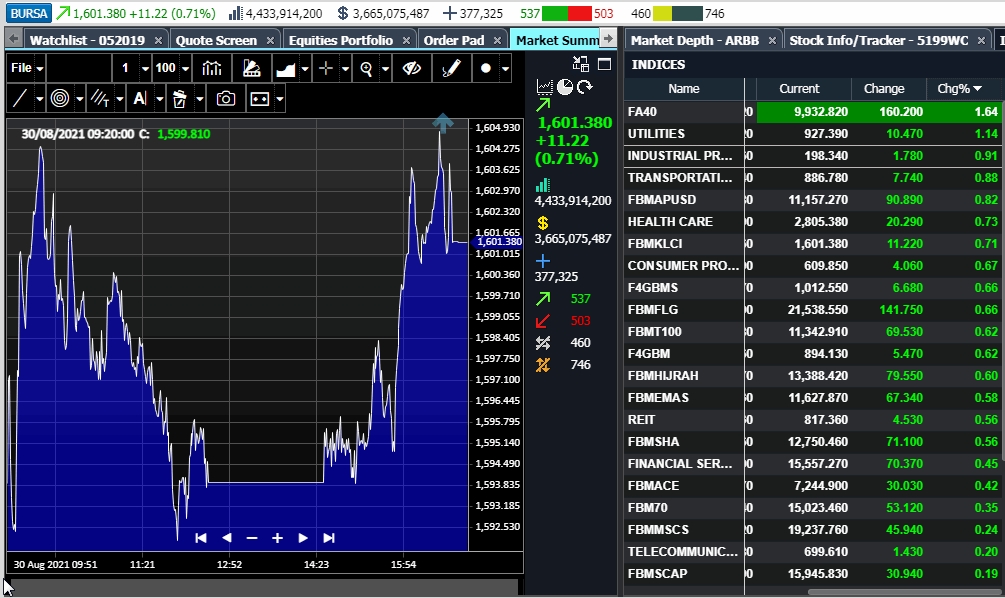Click the indices table horizontal scrollbar

tap(904, 592)
